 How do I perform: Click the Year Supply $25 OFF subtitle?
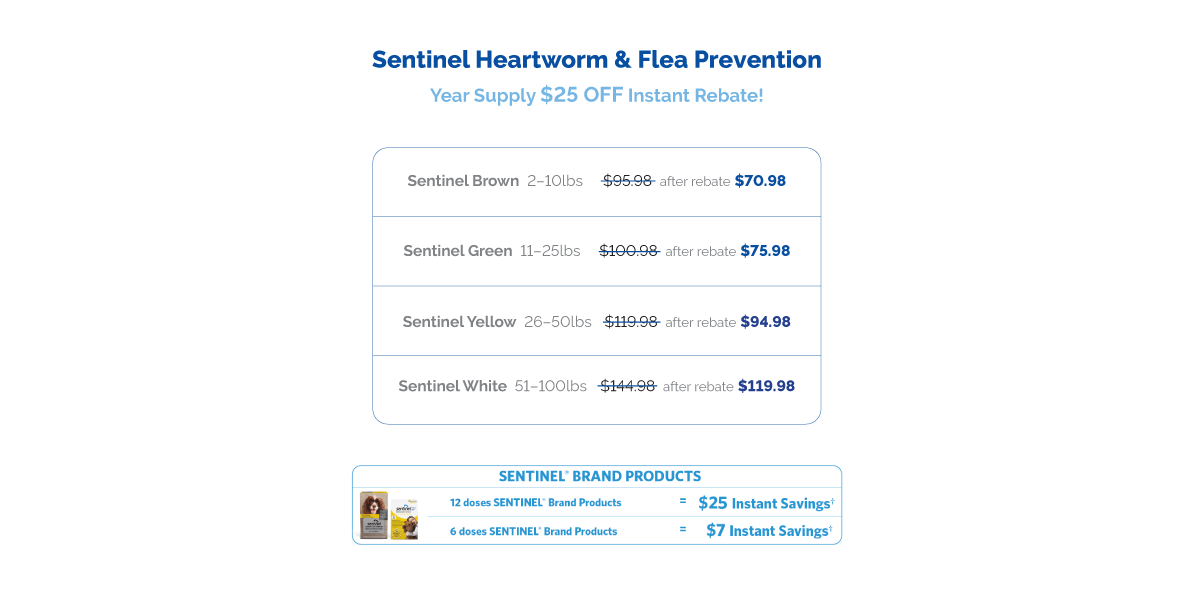pos(597,96)
